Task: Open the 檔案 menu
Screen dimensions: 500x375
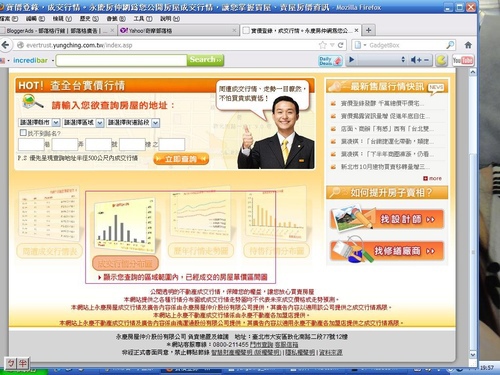Action: [x=9, y=19]
